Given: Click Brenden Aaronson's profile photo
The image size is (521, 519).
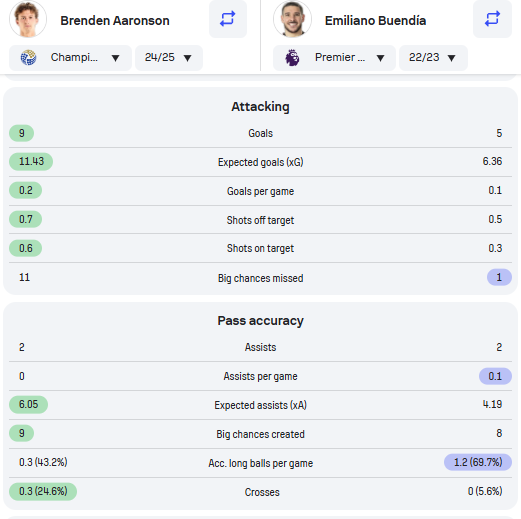Looking at the screenshot, I should pos(28,19).
